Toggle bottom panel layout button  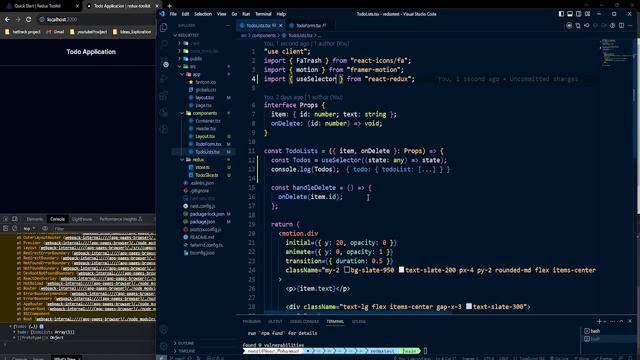570,14
